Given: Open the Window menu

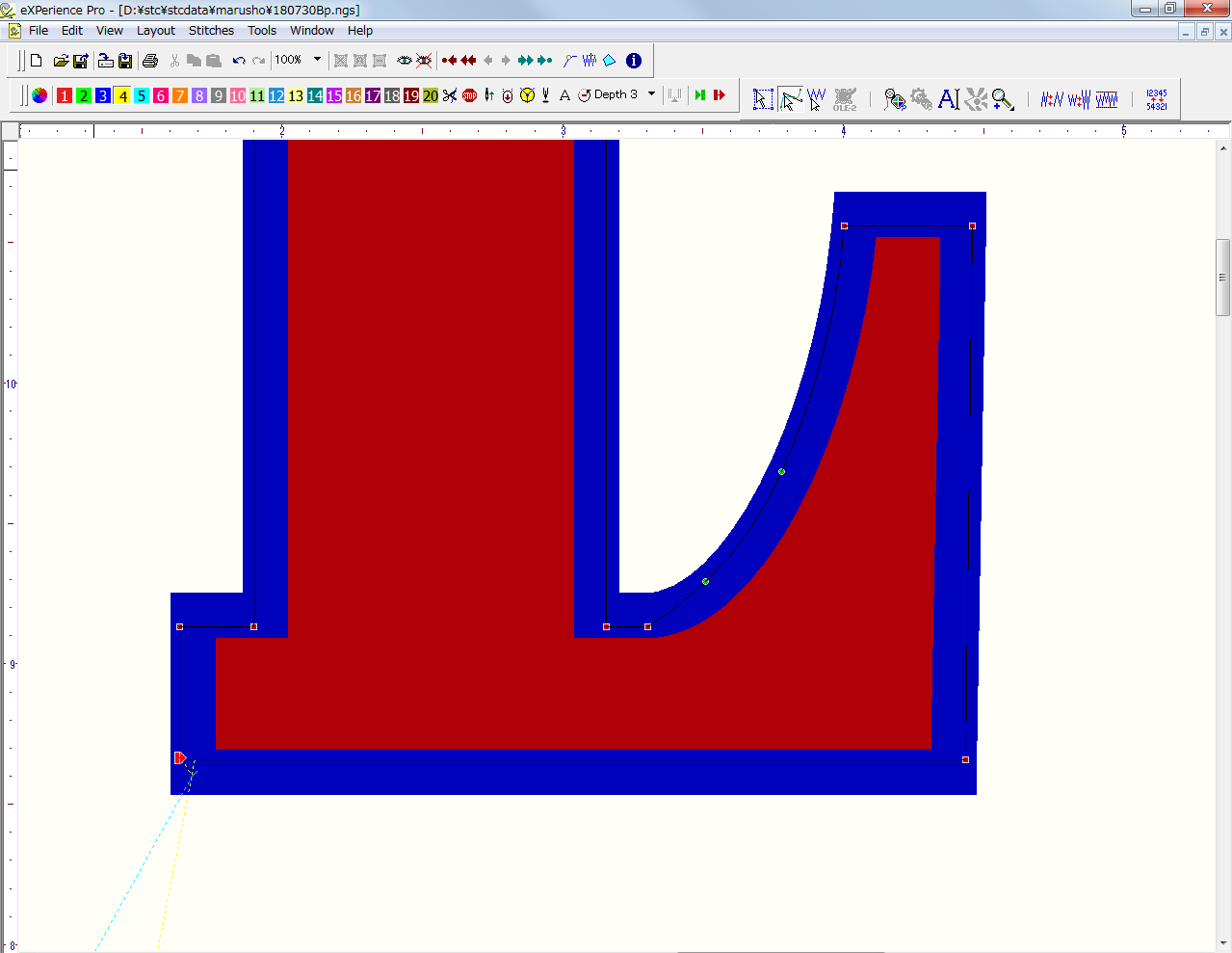Looking at the screenshot, I should [x=312, y=31].
